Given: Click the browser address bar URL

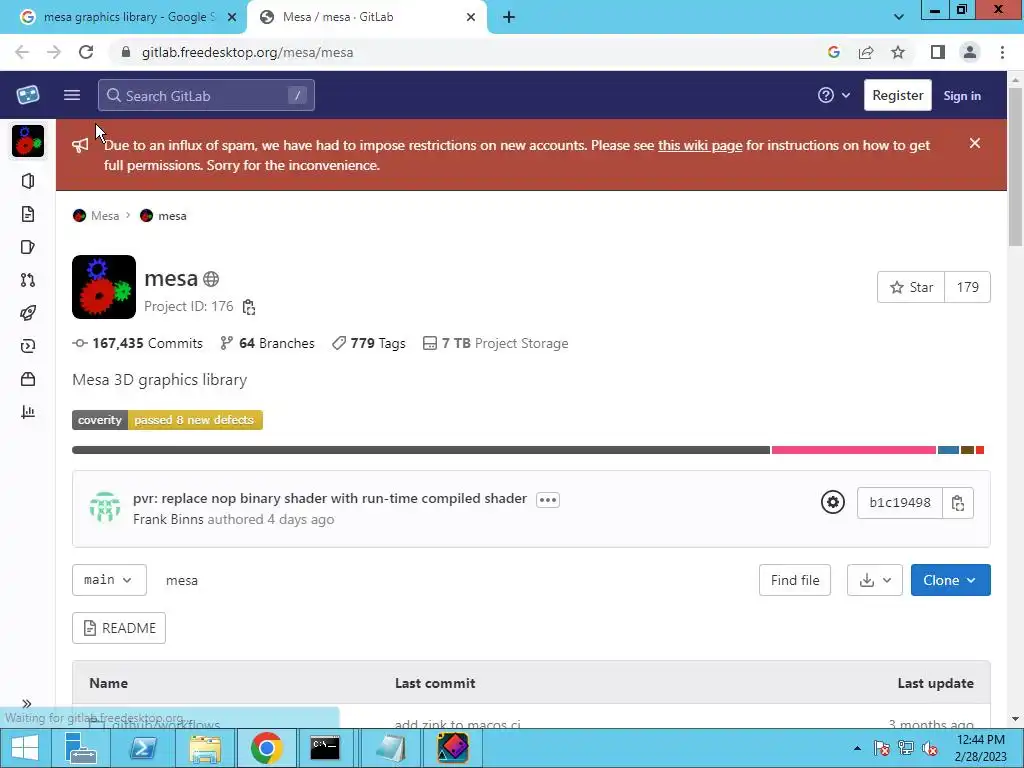Looking at the screenshot, I should point(248,52).
